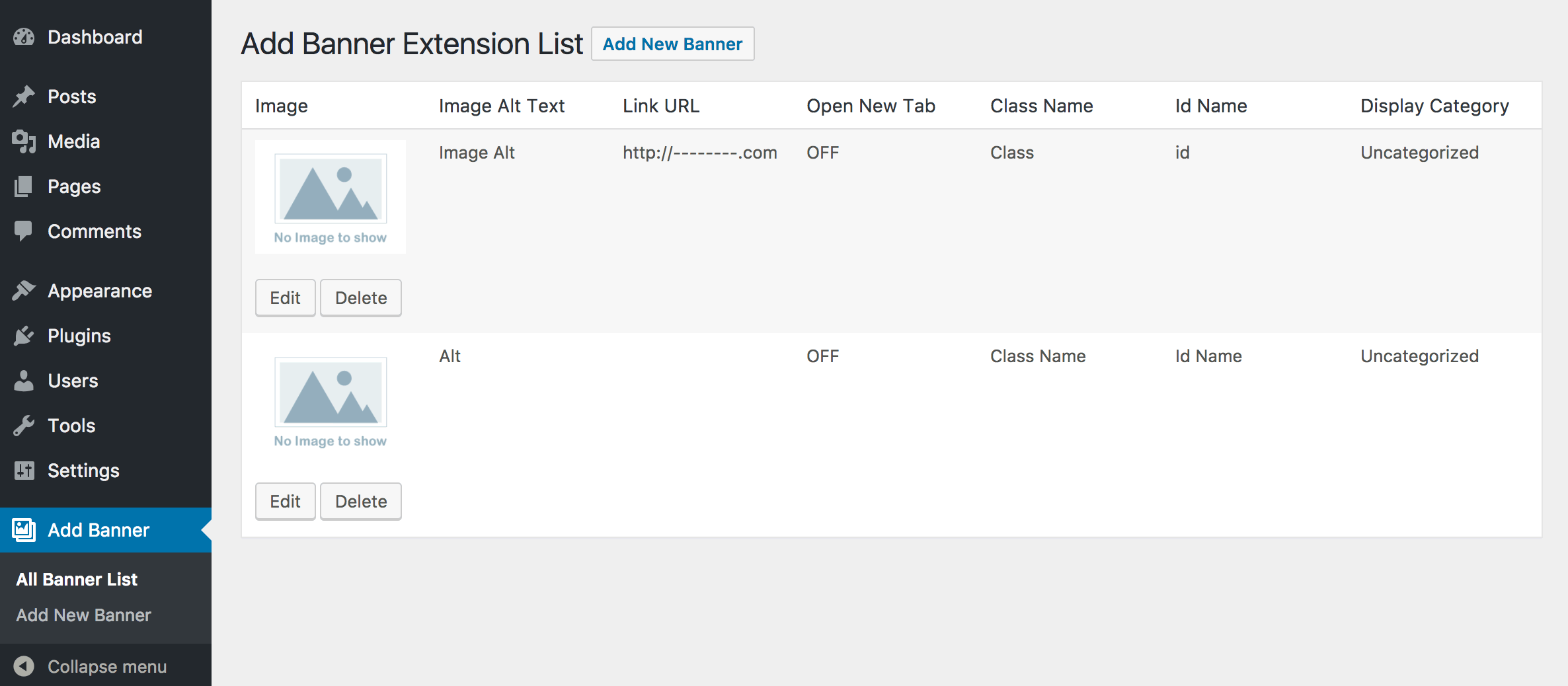This screenshot has width=1568, height=686.
Task: Click the 'id' cell in first row
Action: tap(1183, 153)
